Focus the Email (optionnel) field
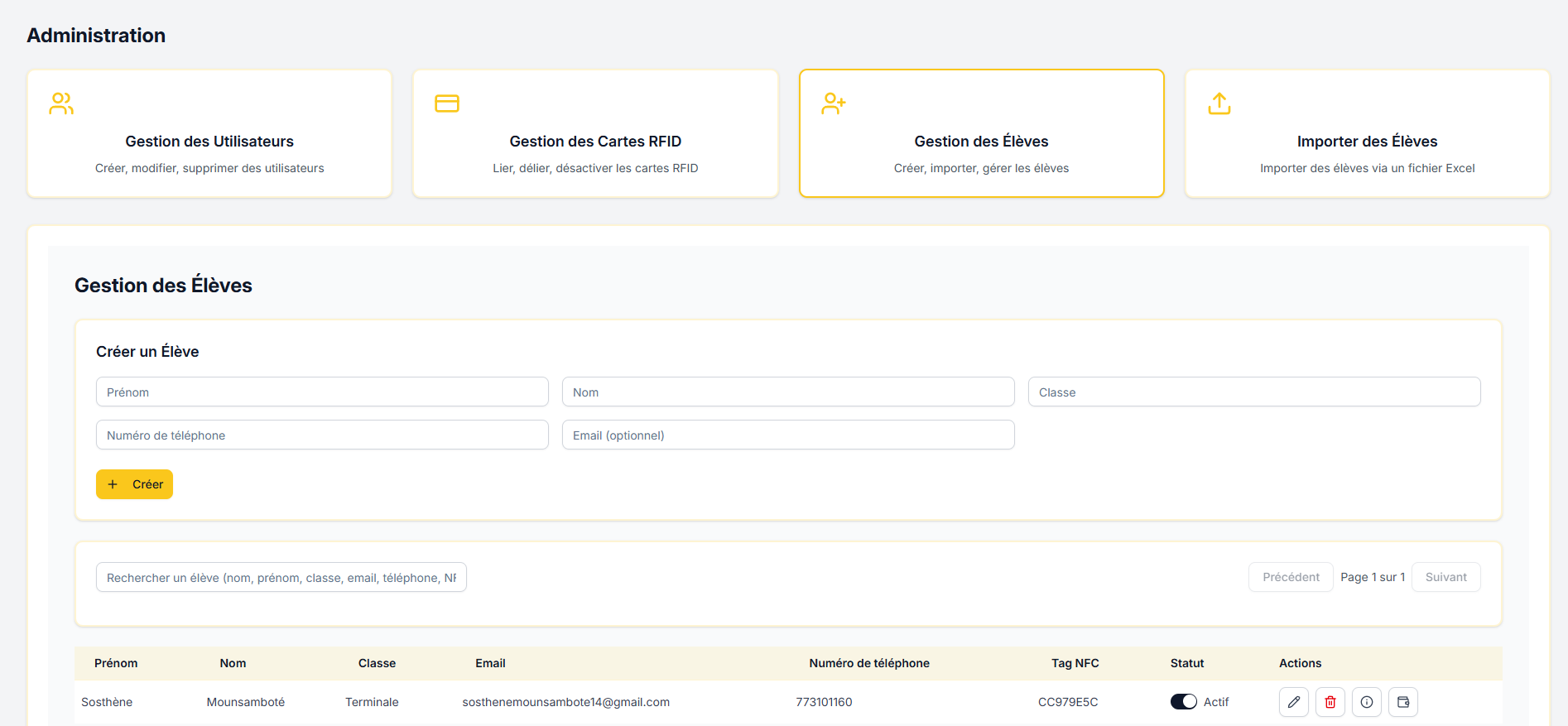The image size is (1568, 726). point(787,435)
